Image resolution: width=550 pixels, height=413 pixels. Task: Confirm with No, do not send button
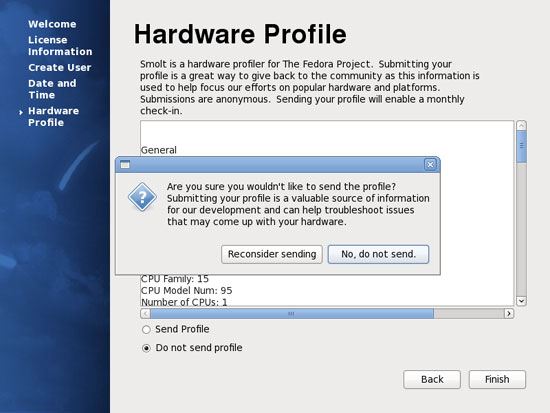[x=378, y=254]
